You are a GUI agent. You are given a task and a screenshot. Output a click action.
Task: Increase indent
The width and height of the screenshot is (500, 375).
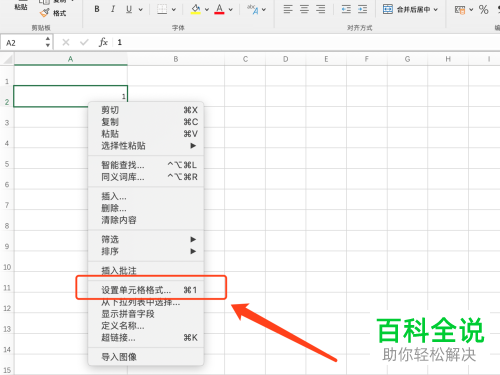click(x=362, y=9)
